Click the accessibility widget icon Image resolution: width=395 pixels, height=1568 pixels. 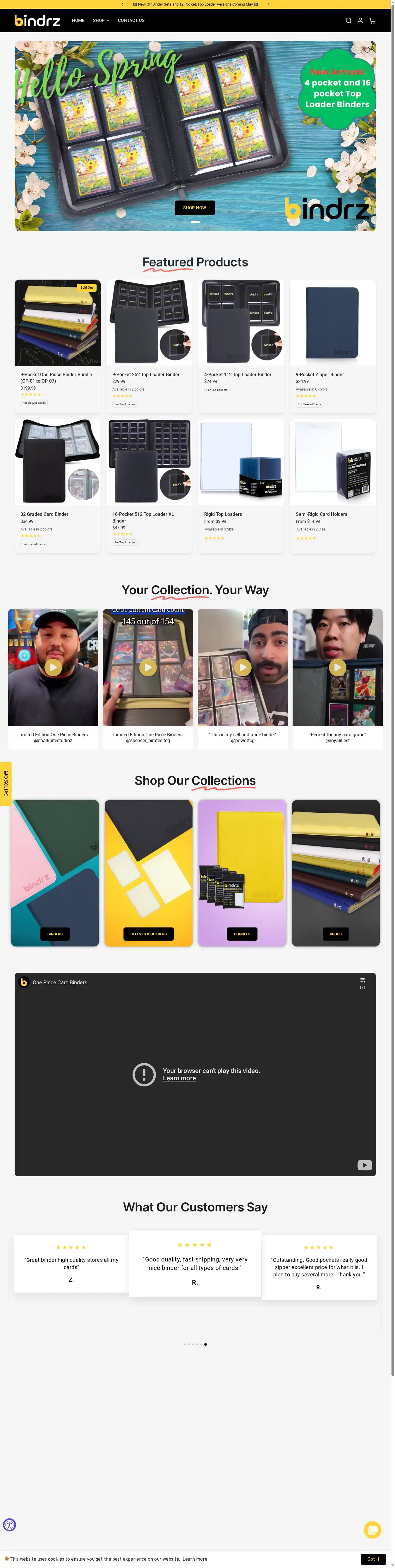[9, 1524]
